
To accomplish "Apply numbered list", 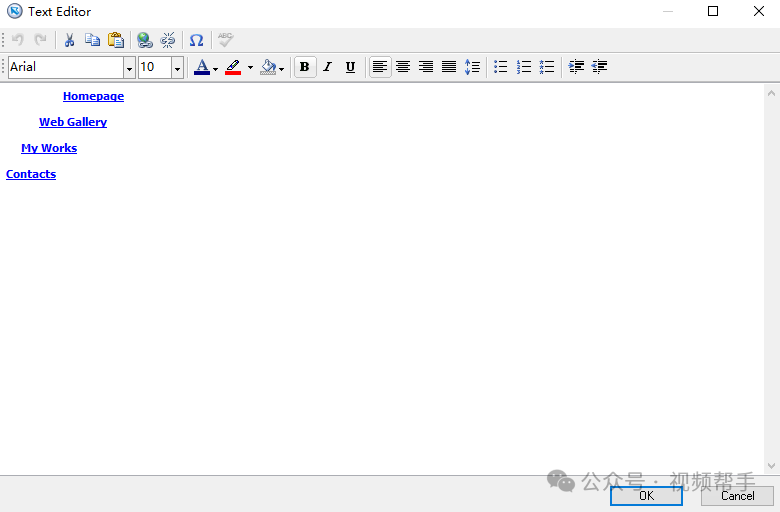I will coord(523,67).
